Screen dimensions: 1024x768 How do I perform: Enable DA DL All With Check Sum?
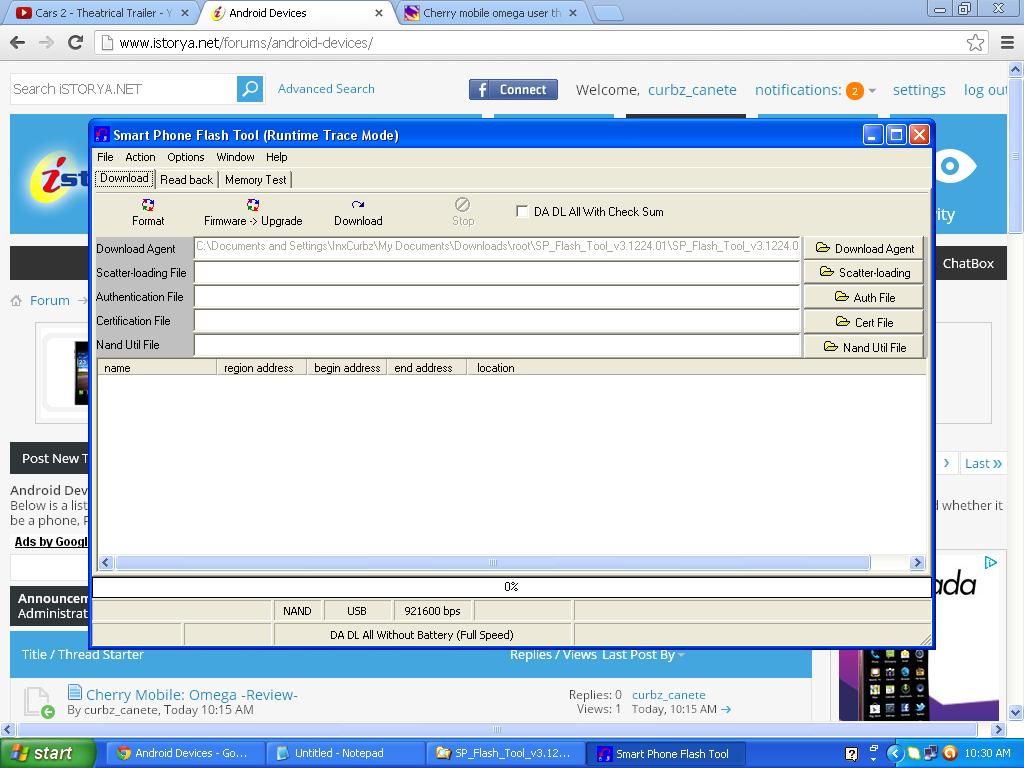(x=522, y=211)
